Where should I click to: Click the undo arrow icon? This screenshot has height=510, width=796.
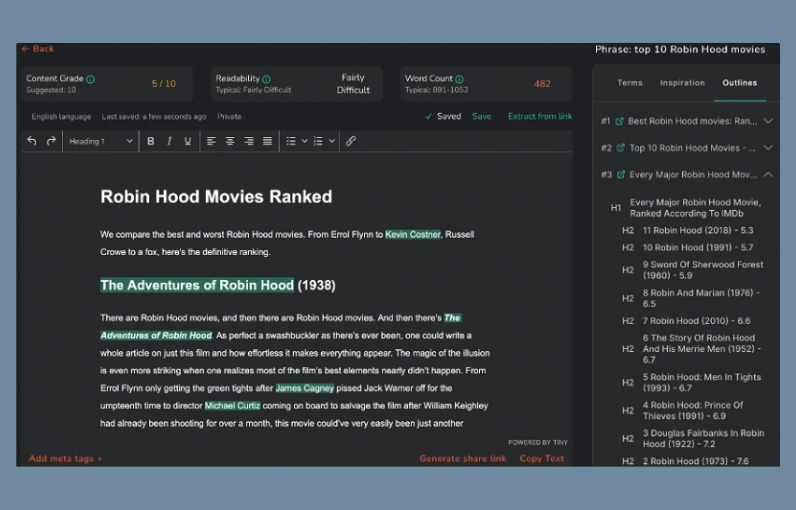(x=32, y=141)
